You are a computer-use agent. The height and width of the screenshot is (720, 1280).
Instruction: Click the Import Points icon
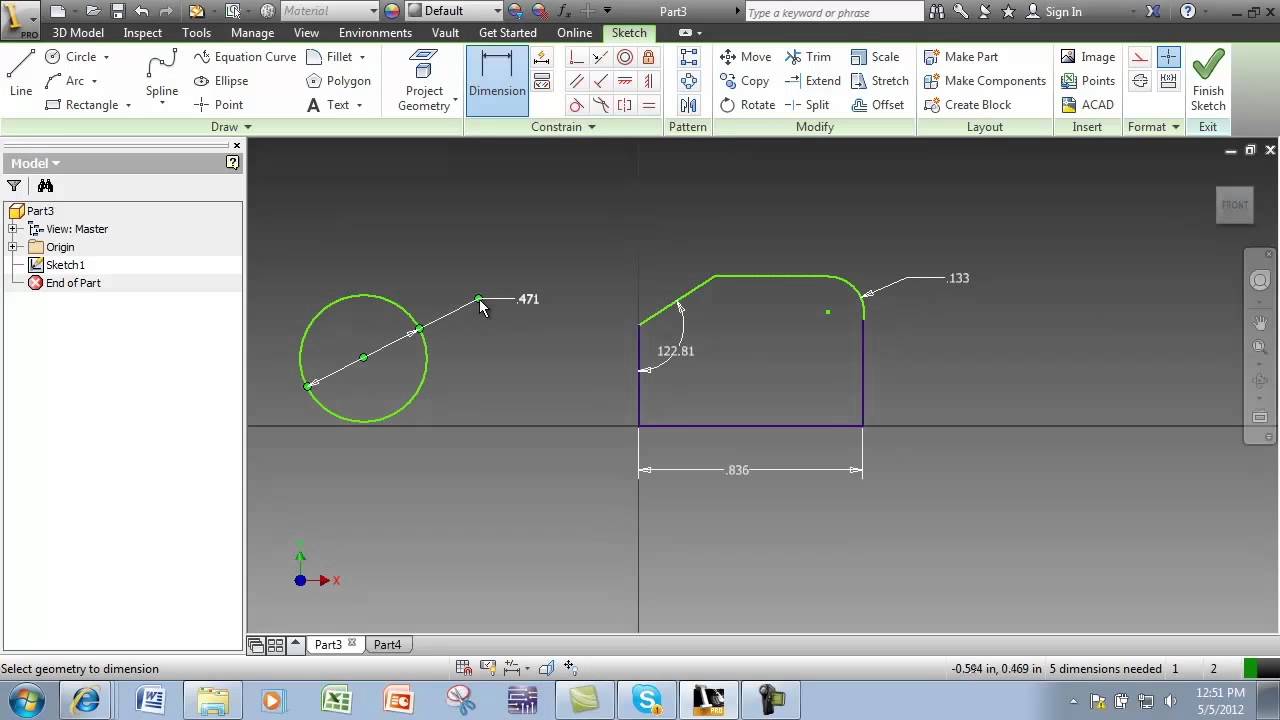(1087, 81)
